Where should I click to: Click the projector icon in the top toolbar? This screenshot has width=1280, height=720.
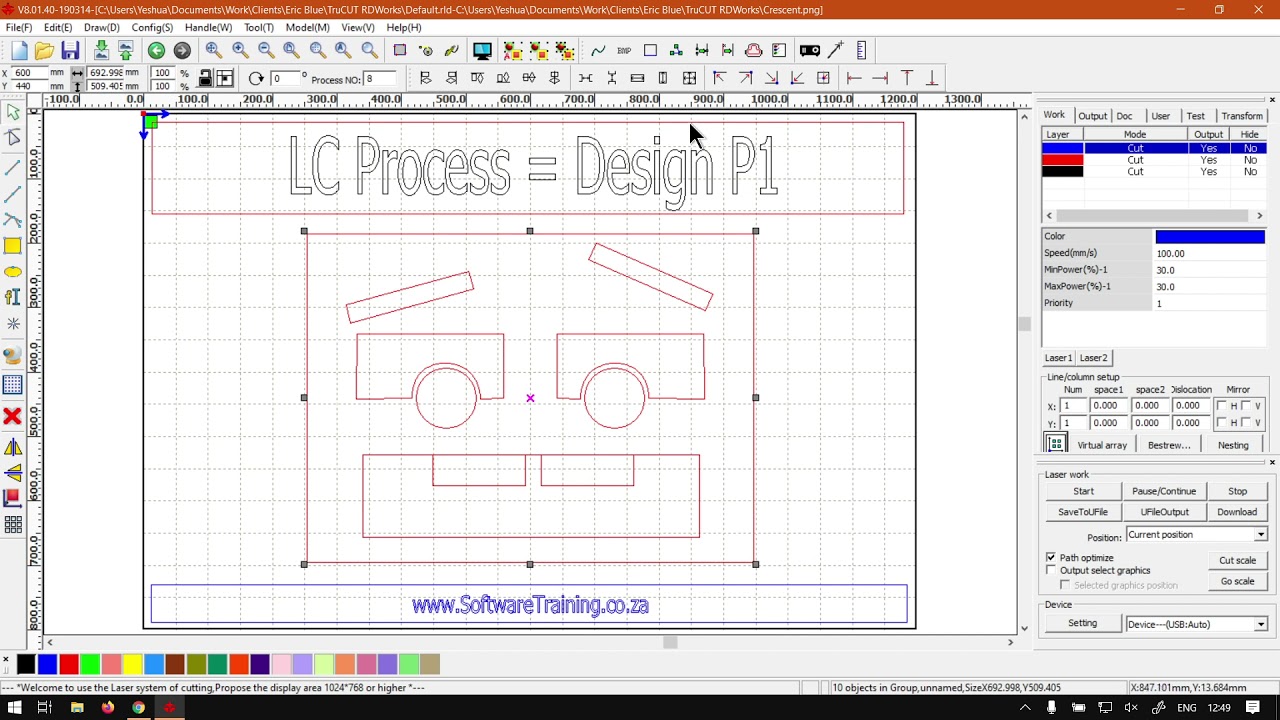[x=810, y=51]
